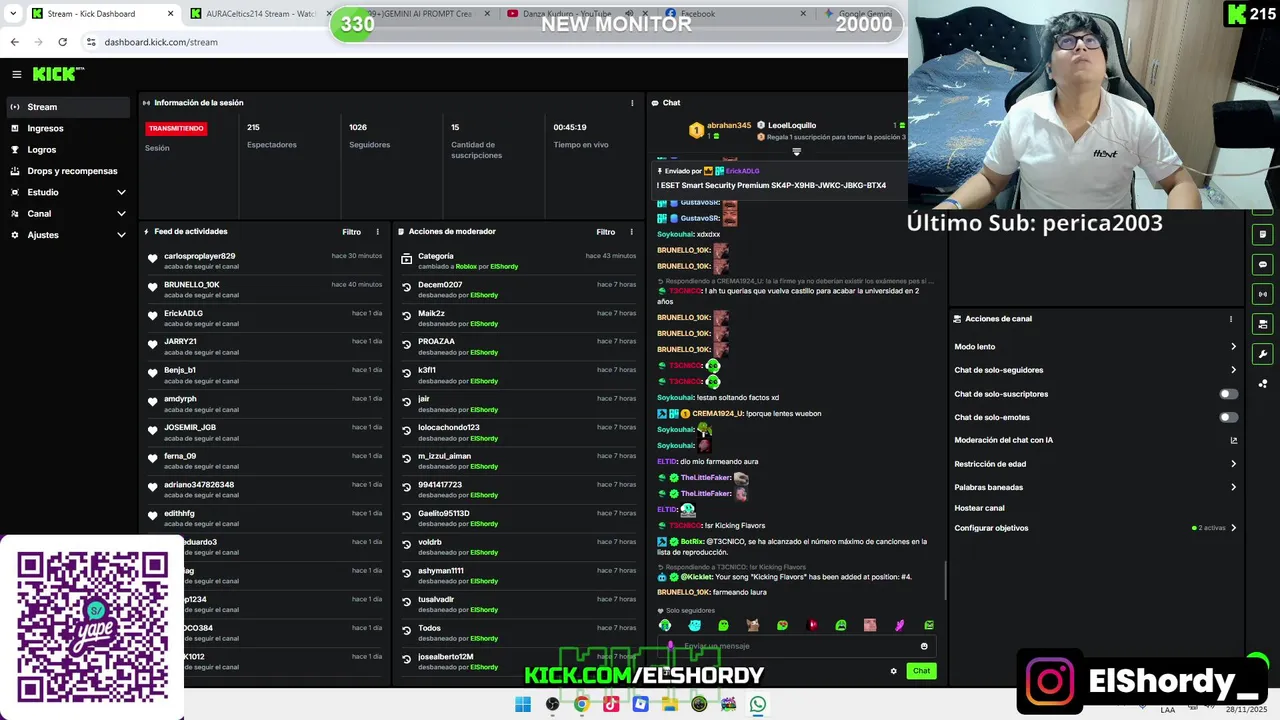Open Chrome from the taskbar
The image size is (1280, 720).
(581, 704)
